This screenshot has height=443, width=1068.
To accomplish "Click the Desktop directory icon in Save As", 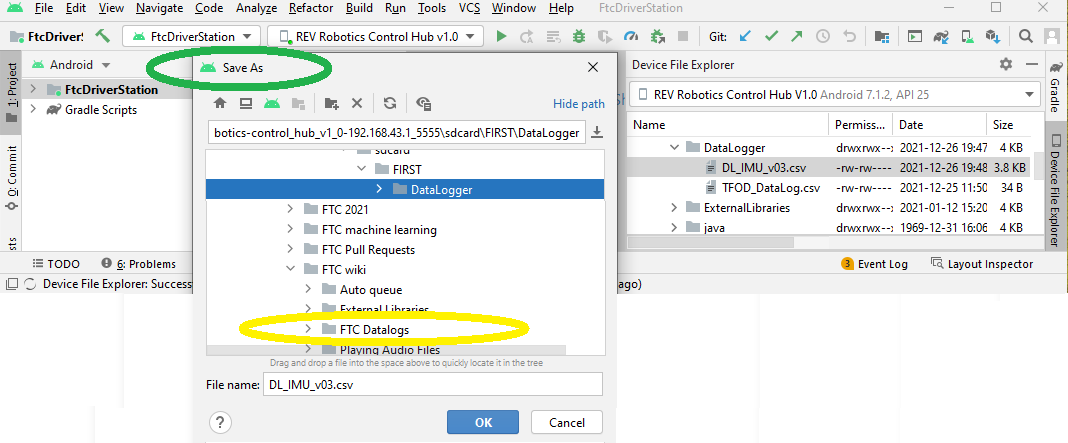I will [x=245, y=104].
